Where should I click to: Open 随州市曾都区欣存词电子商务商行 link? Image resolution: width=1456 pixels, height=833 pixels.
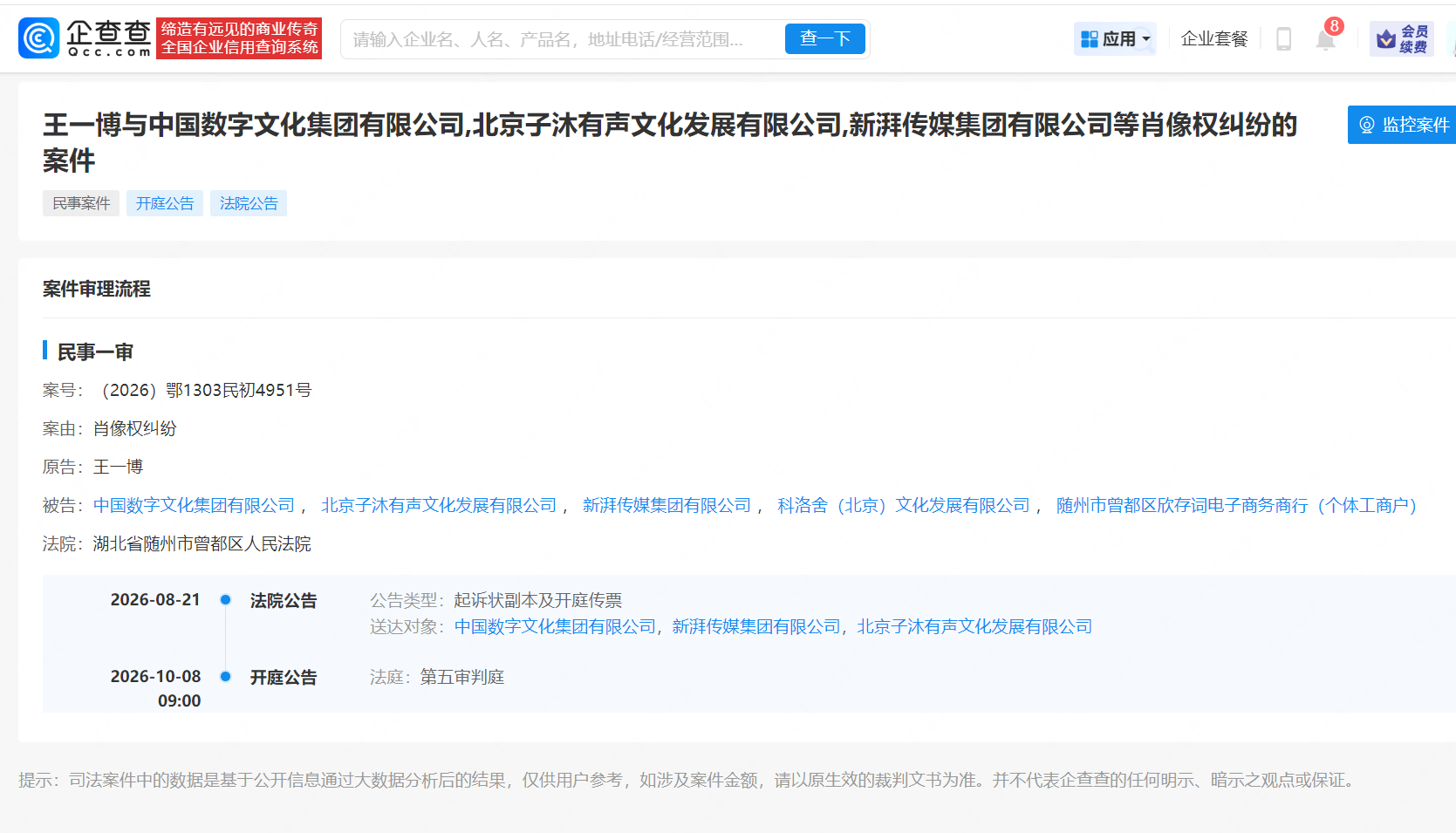pos(1236,505)
